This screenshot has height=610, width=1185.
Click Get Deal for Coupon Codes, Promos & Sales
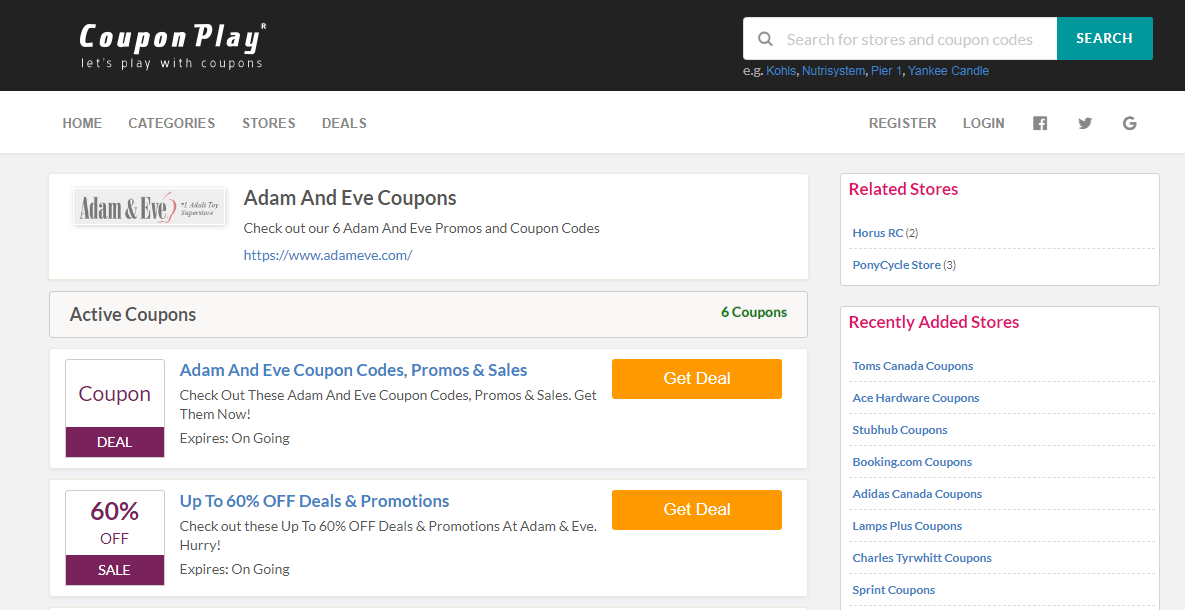(x=697, y=379)
